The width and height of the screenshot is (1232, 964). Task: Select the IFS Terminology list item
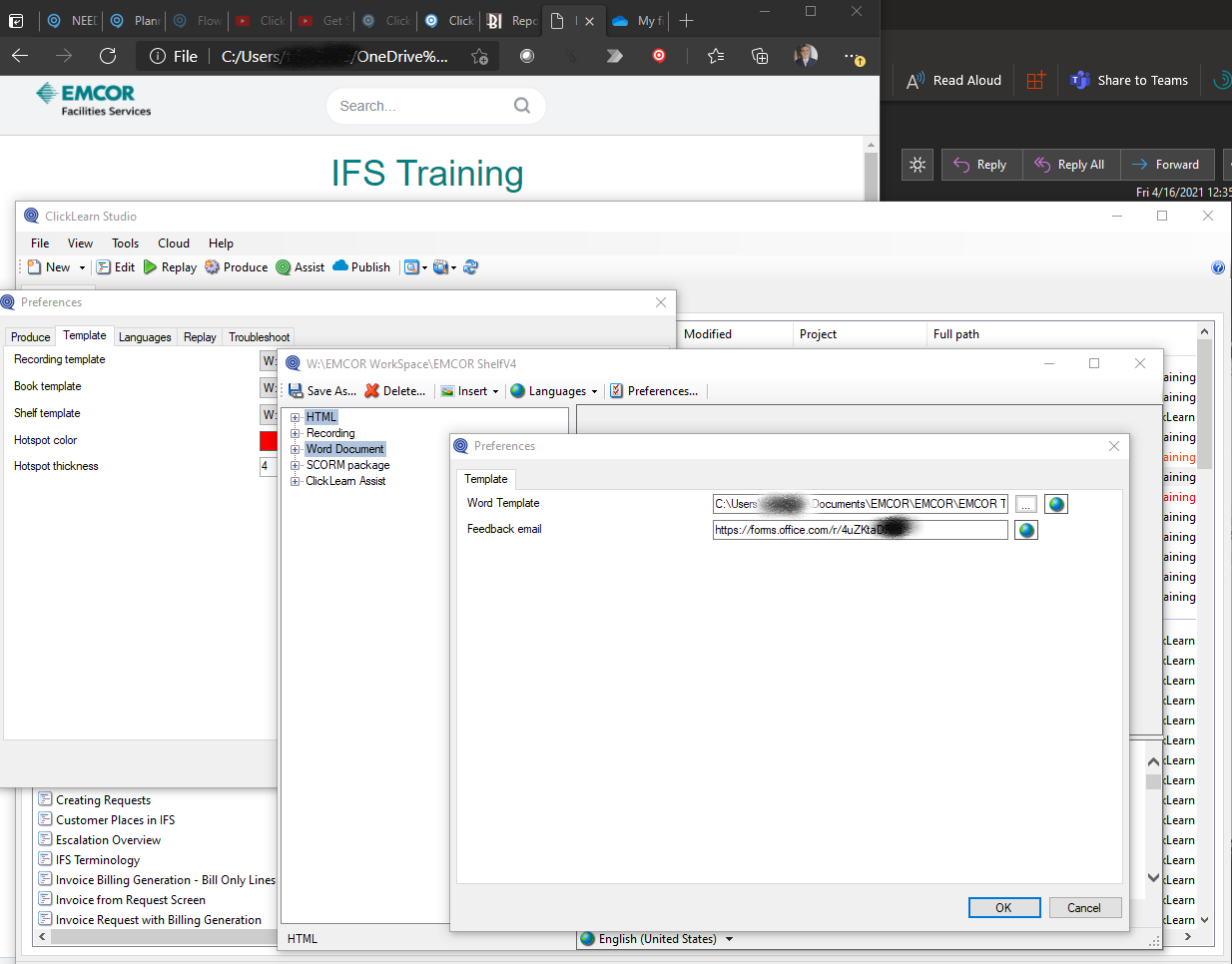click(98, 860)
